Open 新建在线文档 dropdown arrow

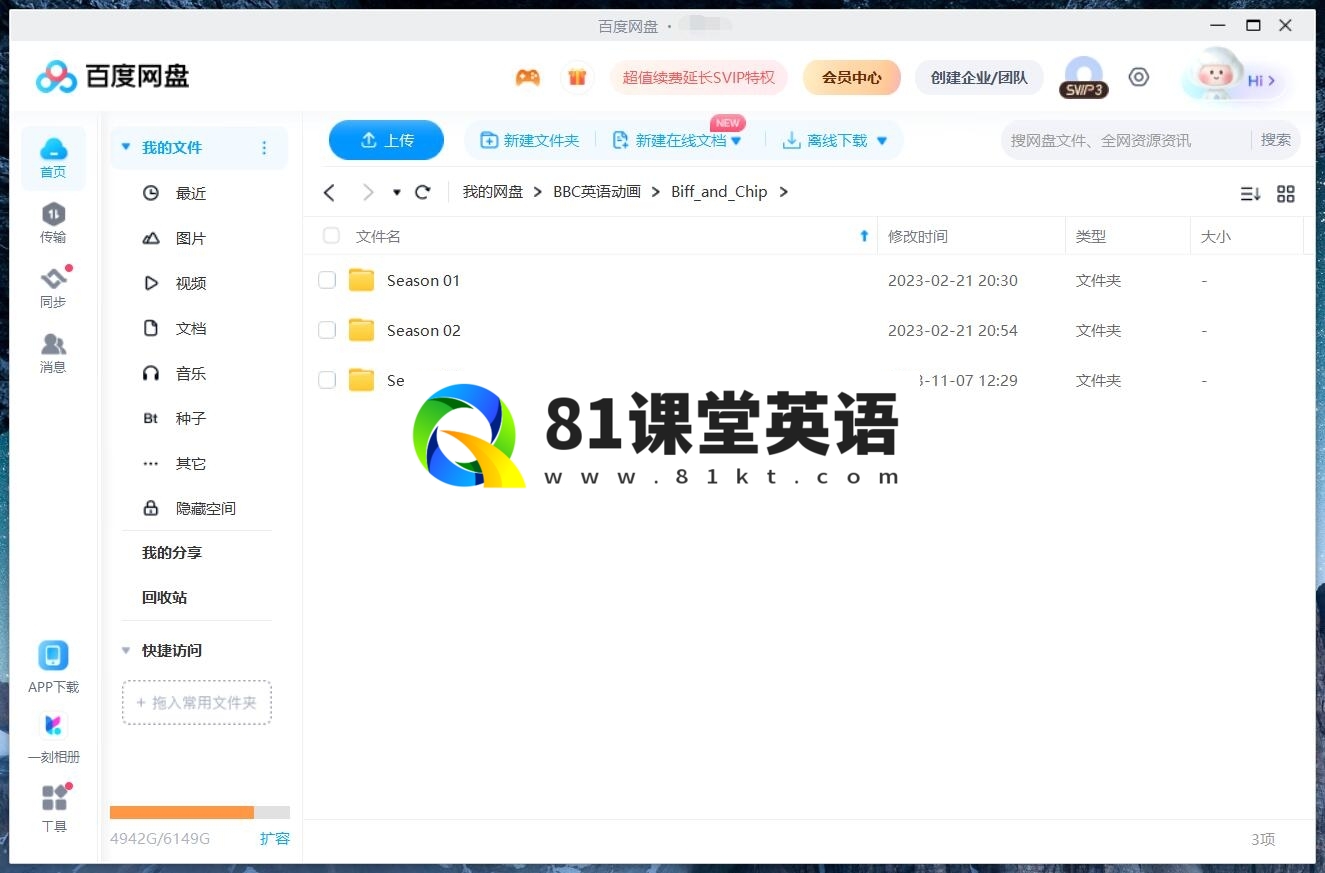[736, 141]
